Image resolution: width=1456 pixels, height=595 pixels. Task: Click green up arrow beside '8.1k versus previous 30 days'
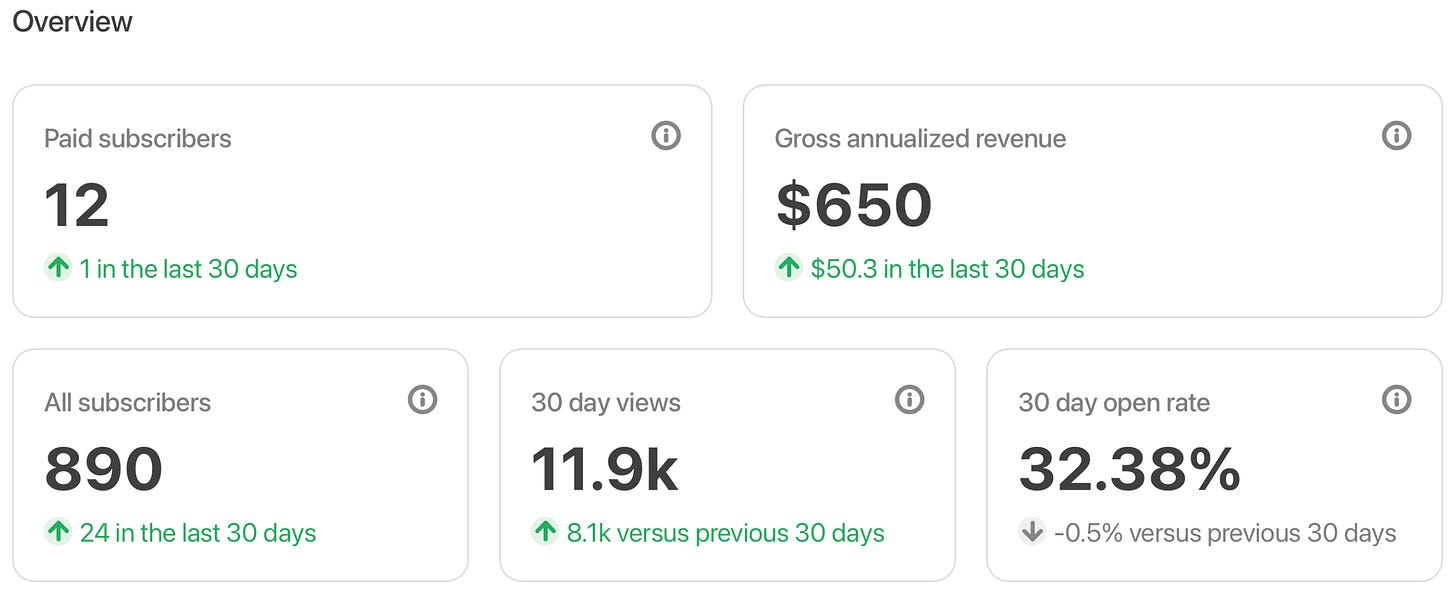[x=545, y=532]
